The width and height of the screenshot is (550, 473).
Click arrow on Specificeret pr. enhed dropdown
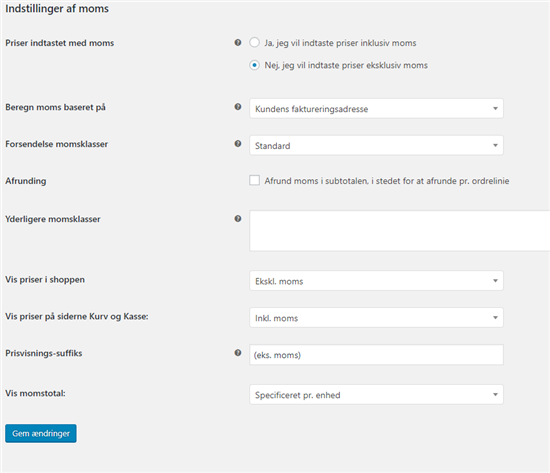495,395
